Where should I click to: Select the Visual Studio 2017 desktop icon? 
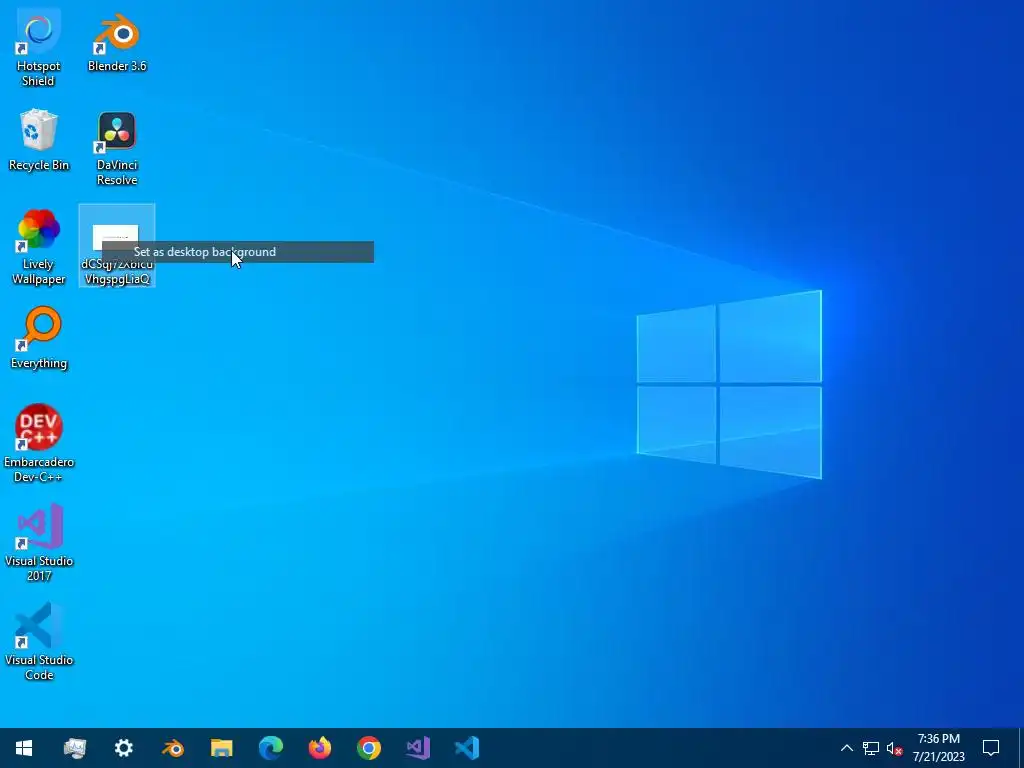(39, 542)
